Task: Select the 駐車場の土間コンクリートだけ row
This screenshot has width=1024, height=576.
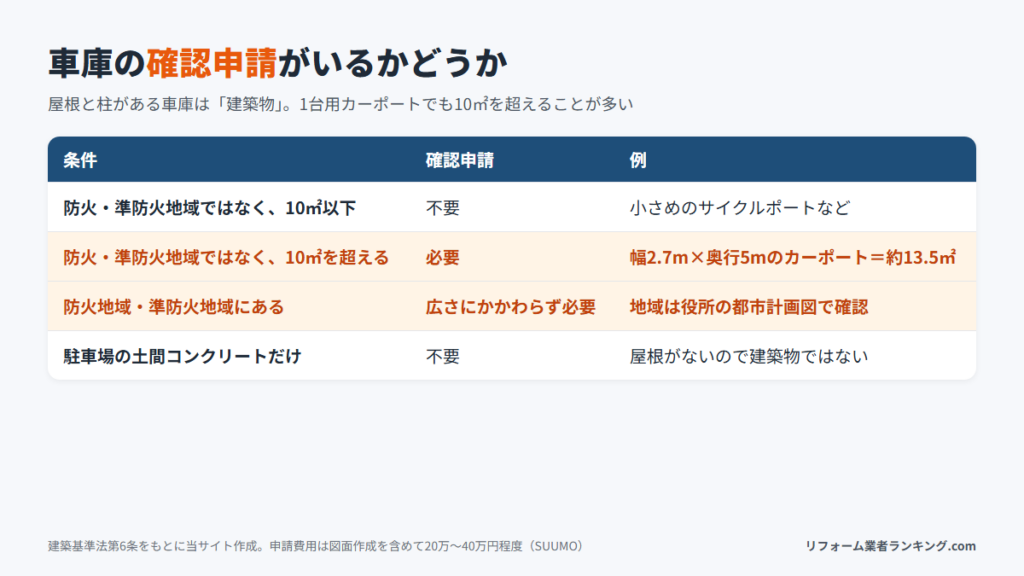Action: pos(512,355)
